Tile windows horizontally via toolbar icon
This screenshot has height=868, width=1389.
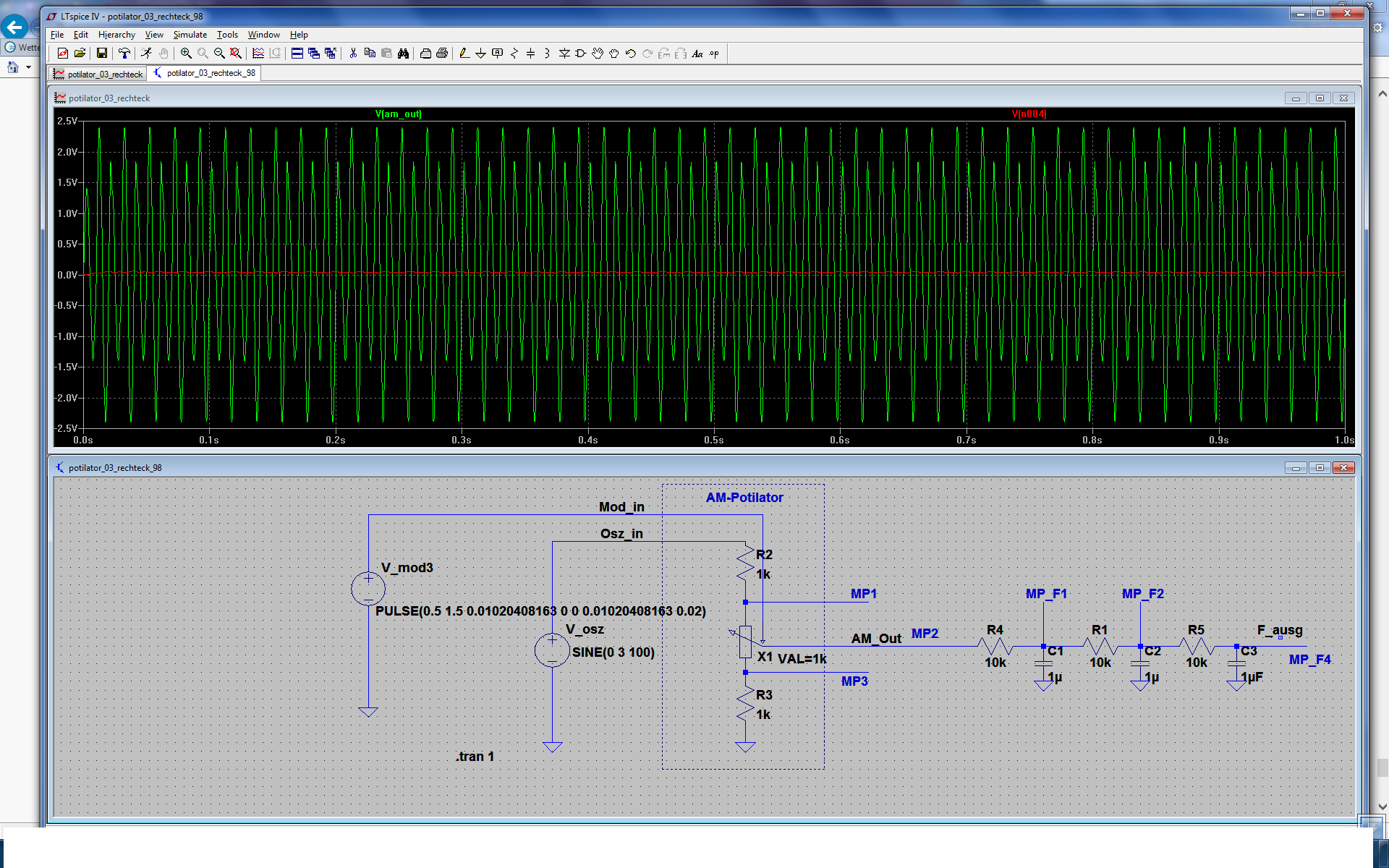click(x=297, y=54)
